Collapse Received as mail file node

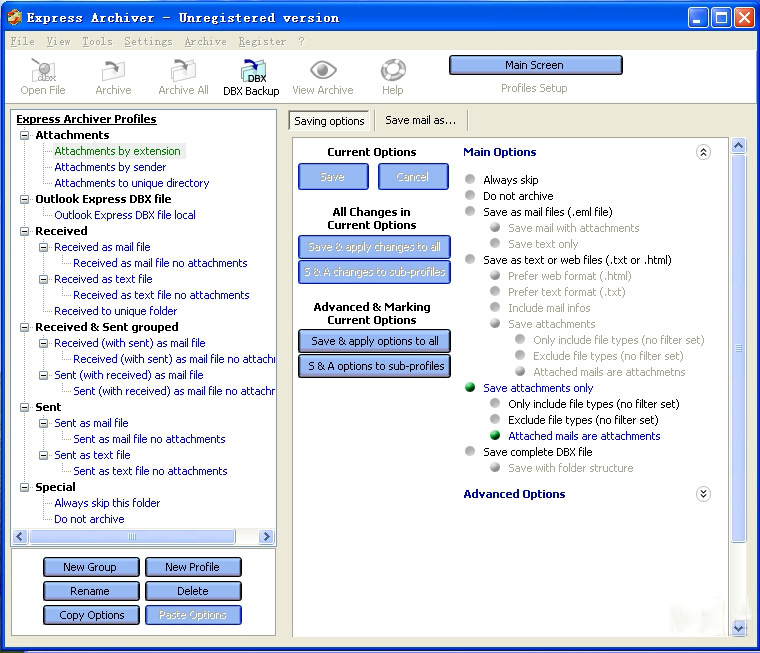click(x=44, y=247)
